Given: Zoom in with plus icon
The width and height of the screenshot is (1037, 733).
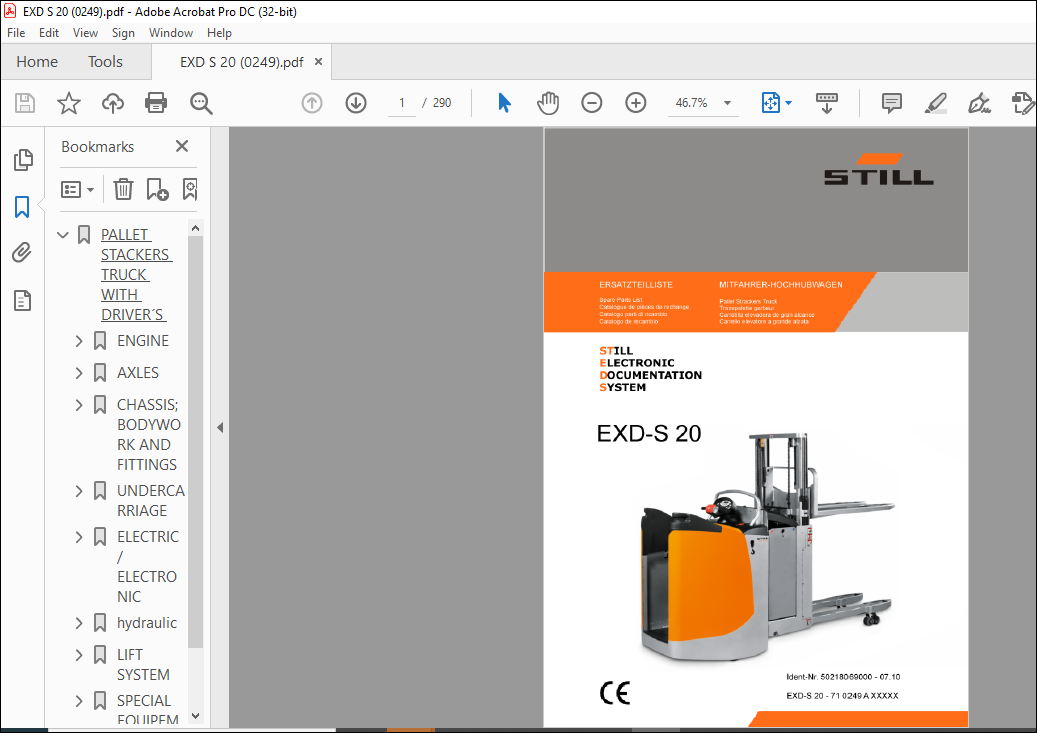Looking at the screenshot, I should pyautogui.click(x=636, y=103).
